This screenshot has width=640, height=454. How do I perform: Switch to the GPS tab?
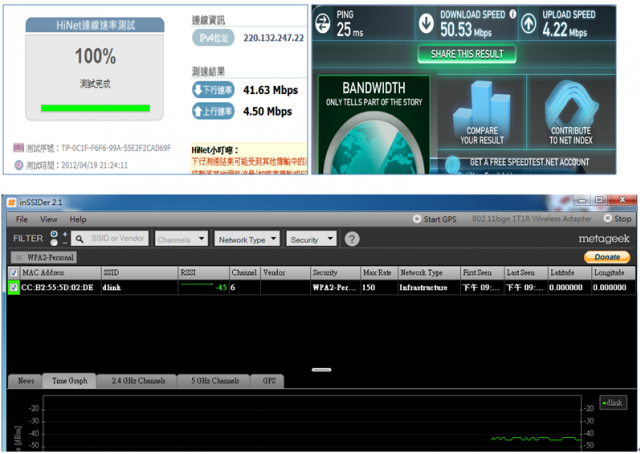(269, 381)
